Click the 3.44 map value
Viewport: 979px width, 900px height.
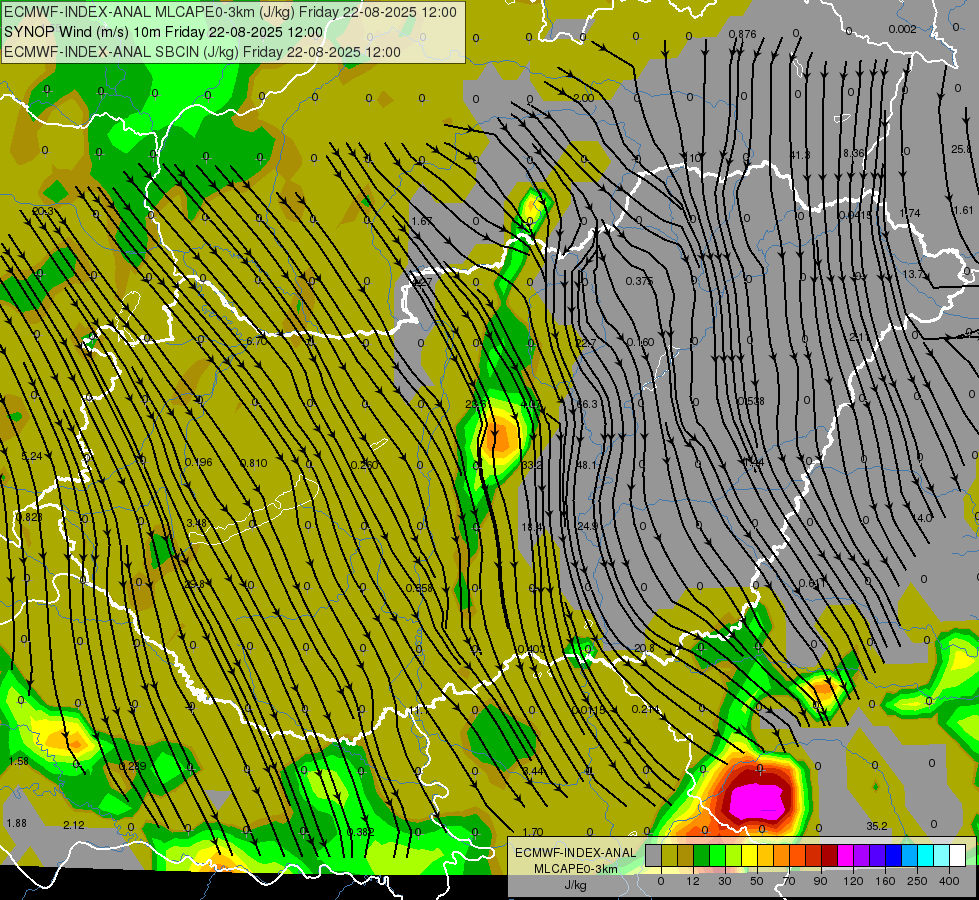pos(533,771)
